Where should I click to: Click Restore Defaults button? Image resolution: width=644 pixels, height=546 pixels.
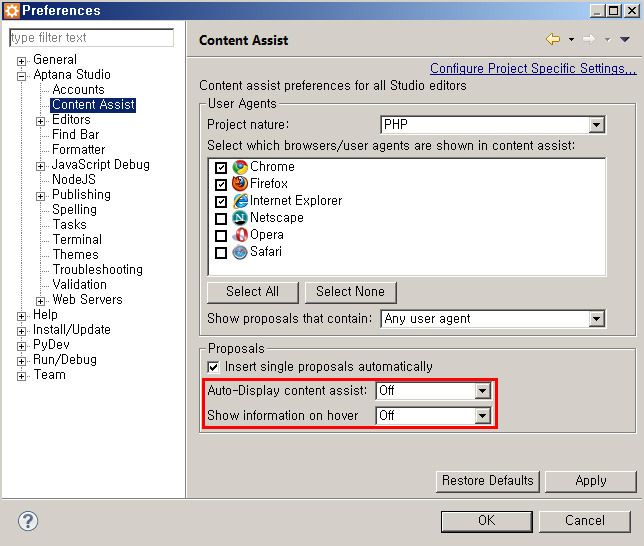[x=488, y=481]
